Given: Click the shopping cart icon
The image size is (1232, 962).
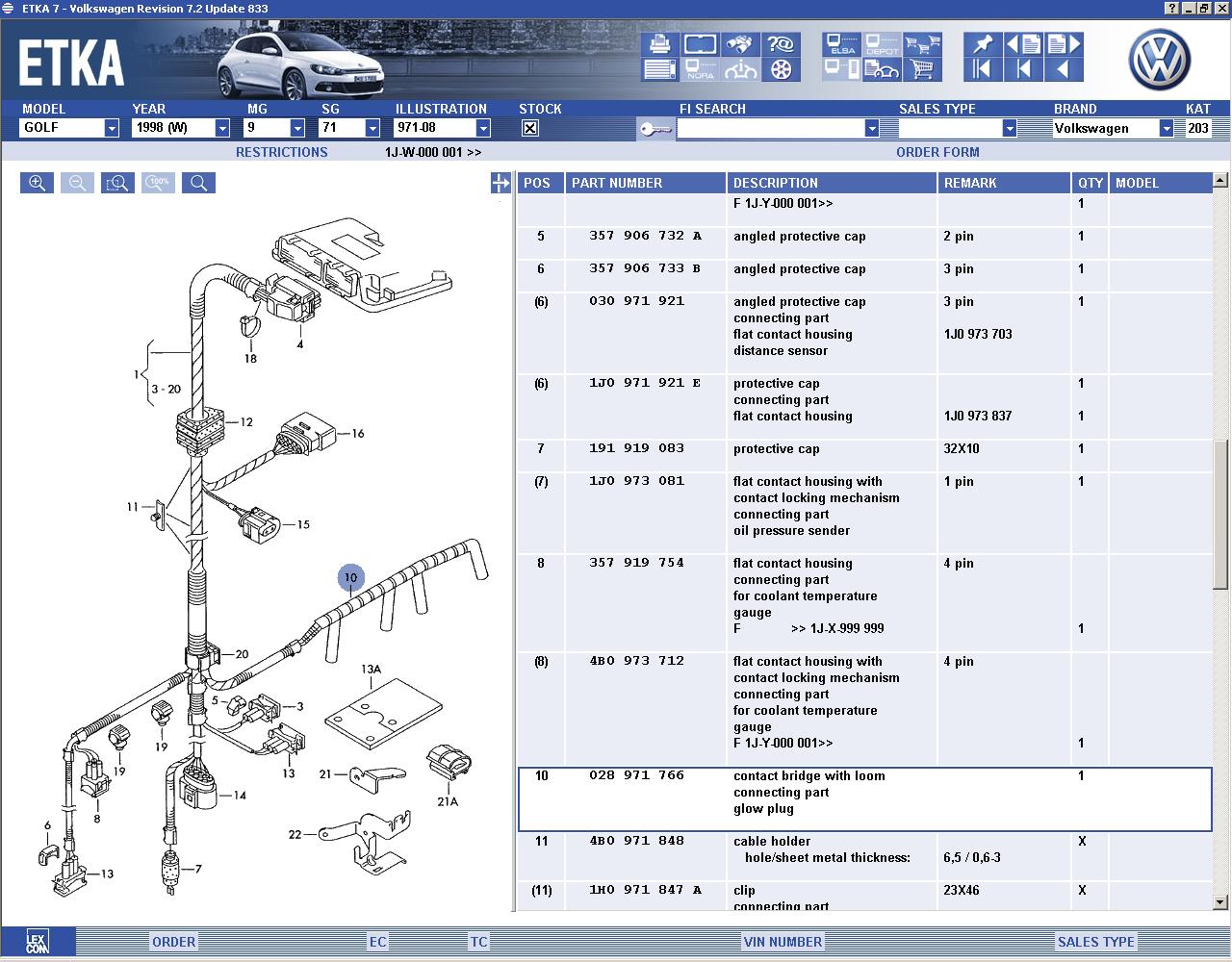Looking at the screenshot, I should [x=923, y=69].
